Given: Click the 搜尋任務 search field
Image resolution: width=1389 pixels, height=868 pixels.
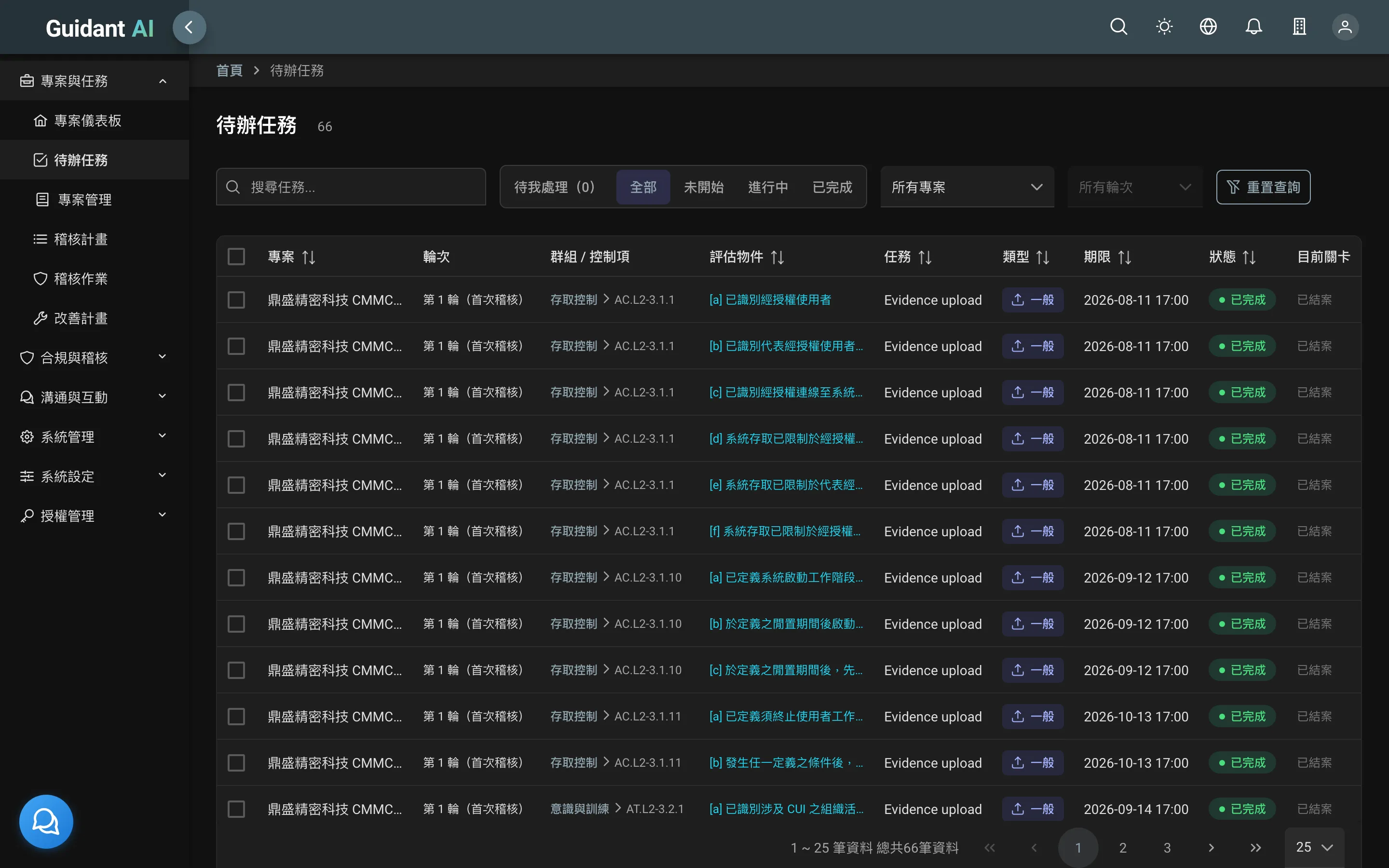Looking at the screenshot, I should pos(351,187).
